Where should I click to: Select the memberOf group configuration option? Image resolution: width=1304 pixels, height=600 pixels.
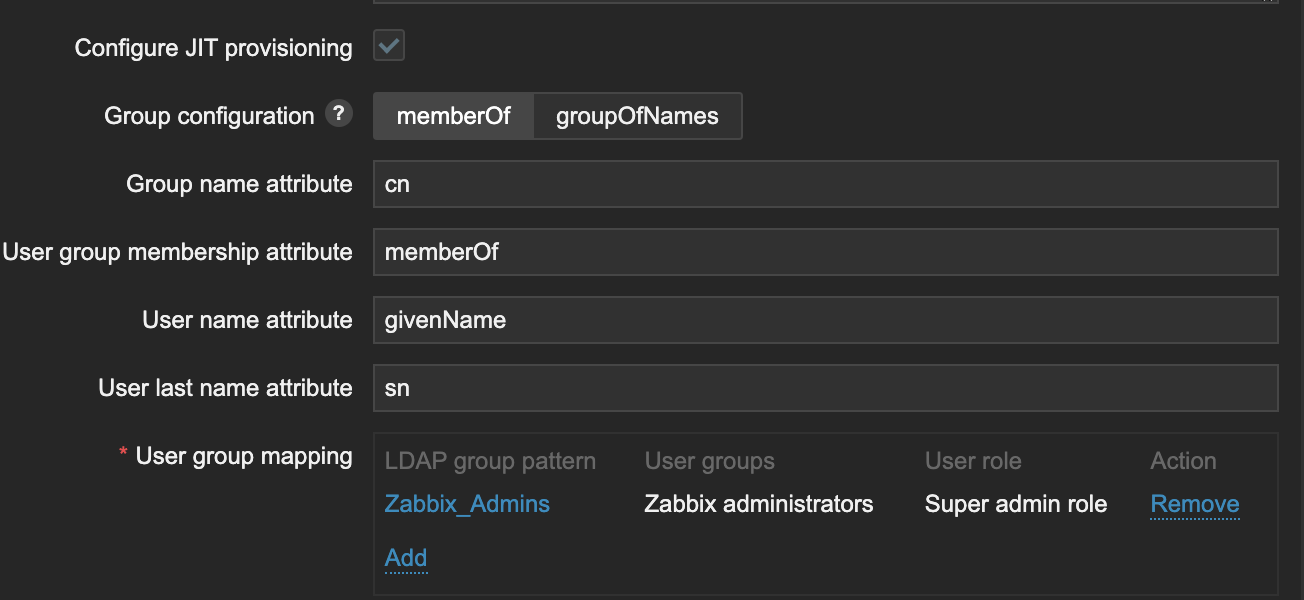coord(453,116)
